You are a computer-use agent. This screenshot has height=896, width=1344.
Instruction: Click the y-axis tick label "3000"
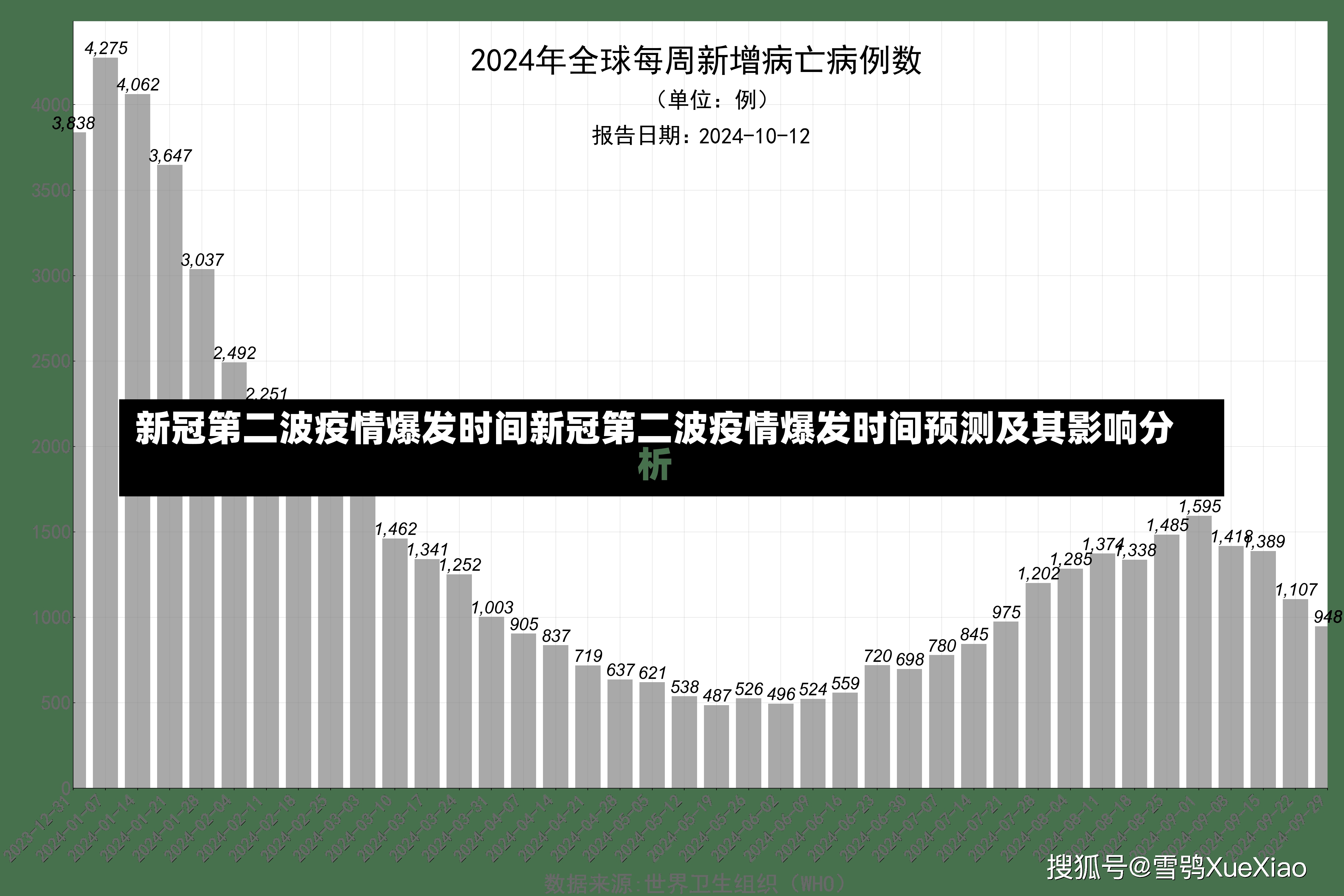click(50, 276)
